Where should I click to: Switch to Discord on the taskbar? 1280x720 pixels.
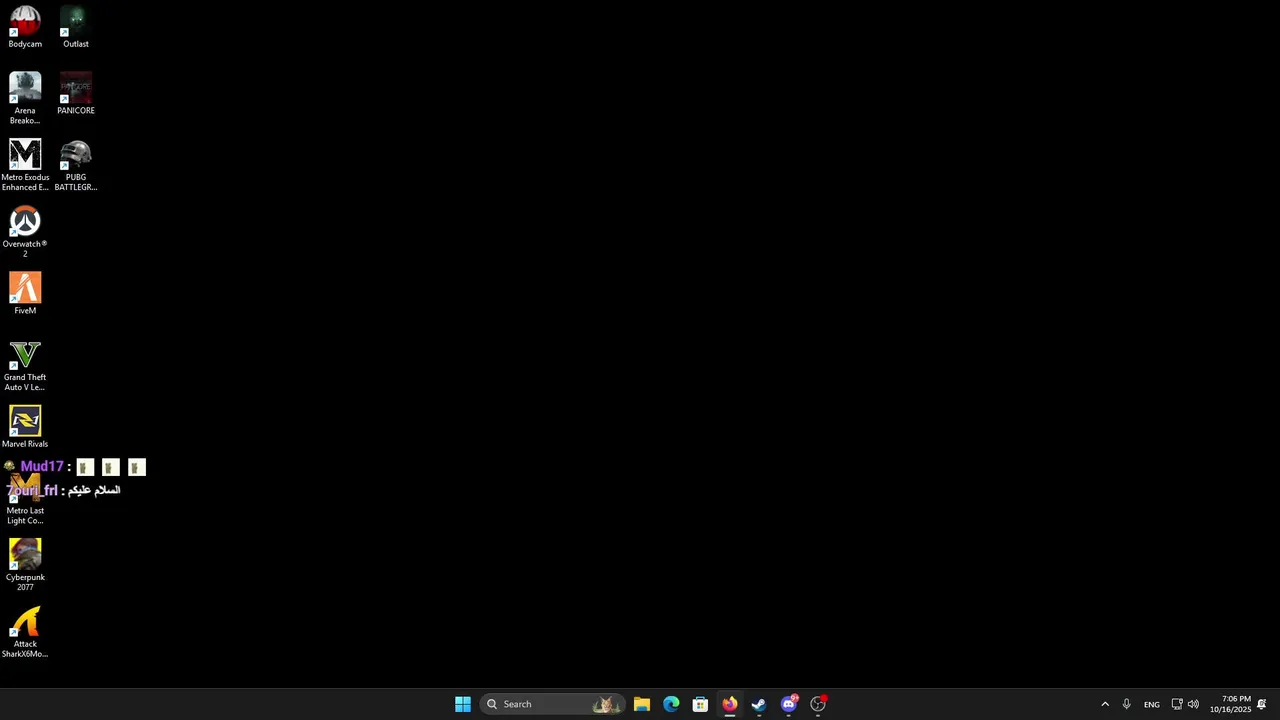tap(789, 704)
